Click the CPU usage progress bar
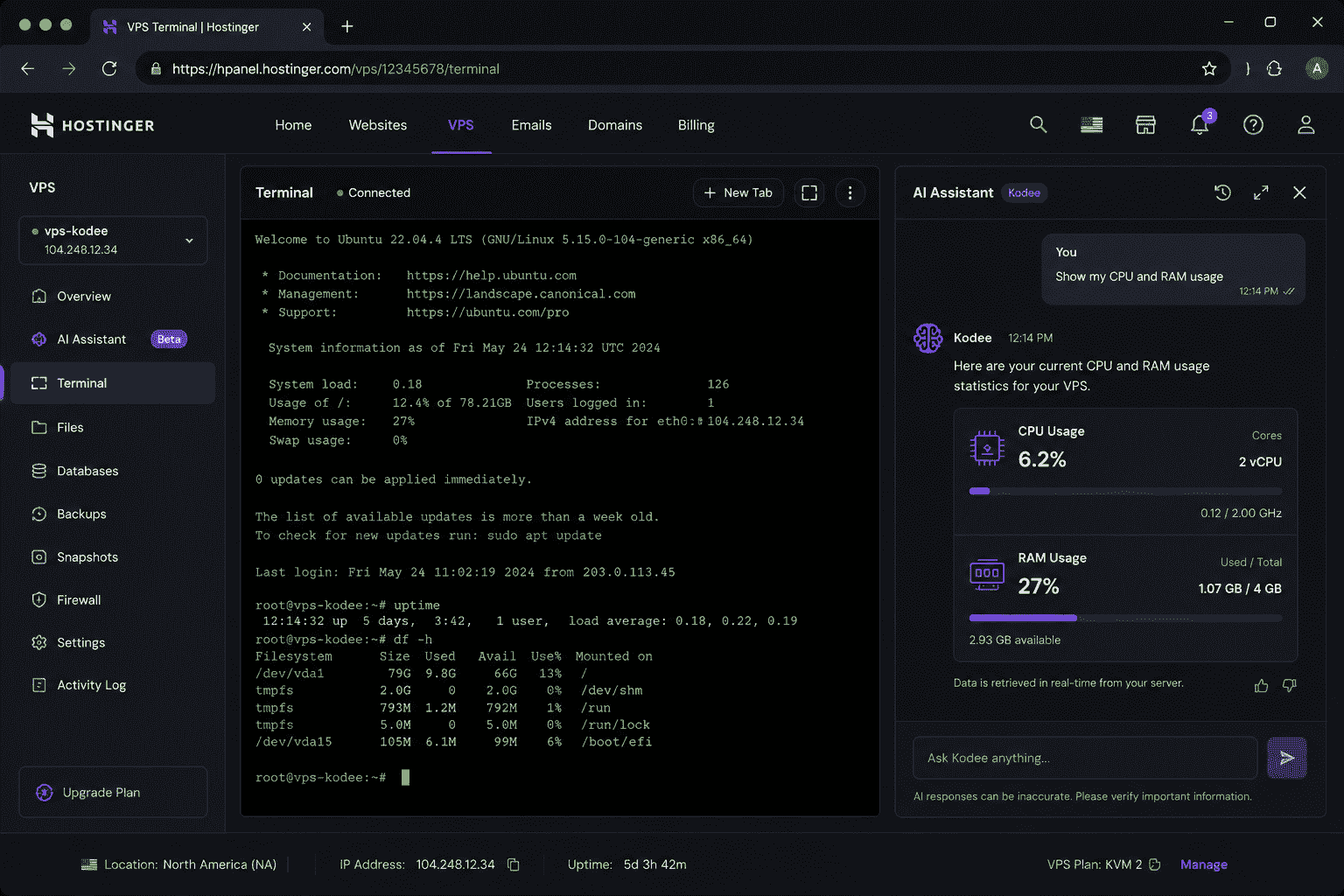Viewport: 1344px width, 896px height. 1125,491
